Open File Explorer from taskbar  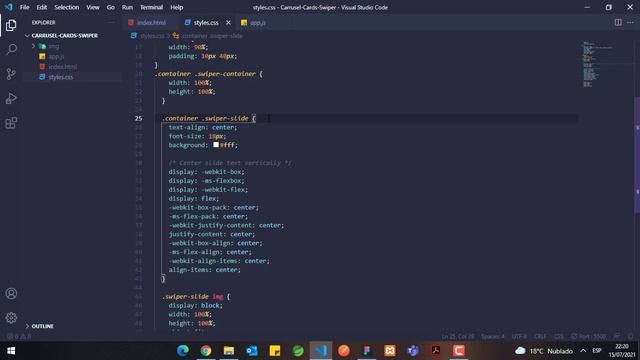click(229, 351)
